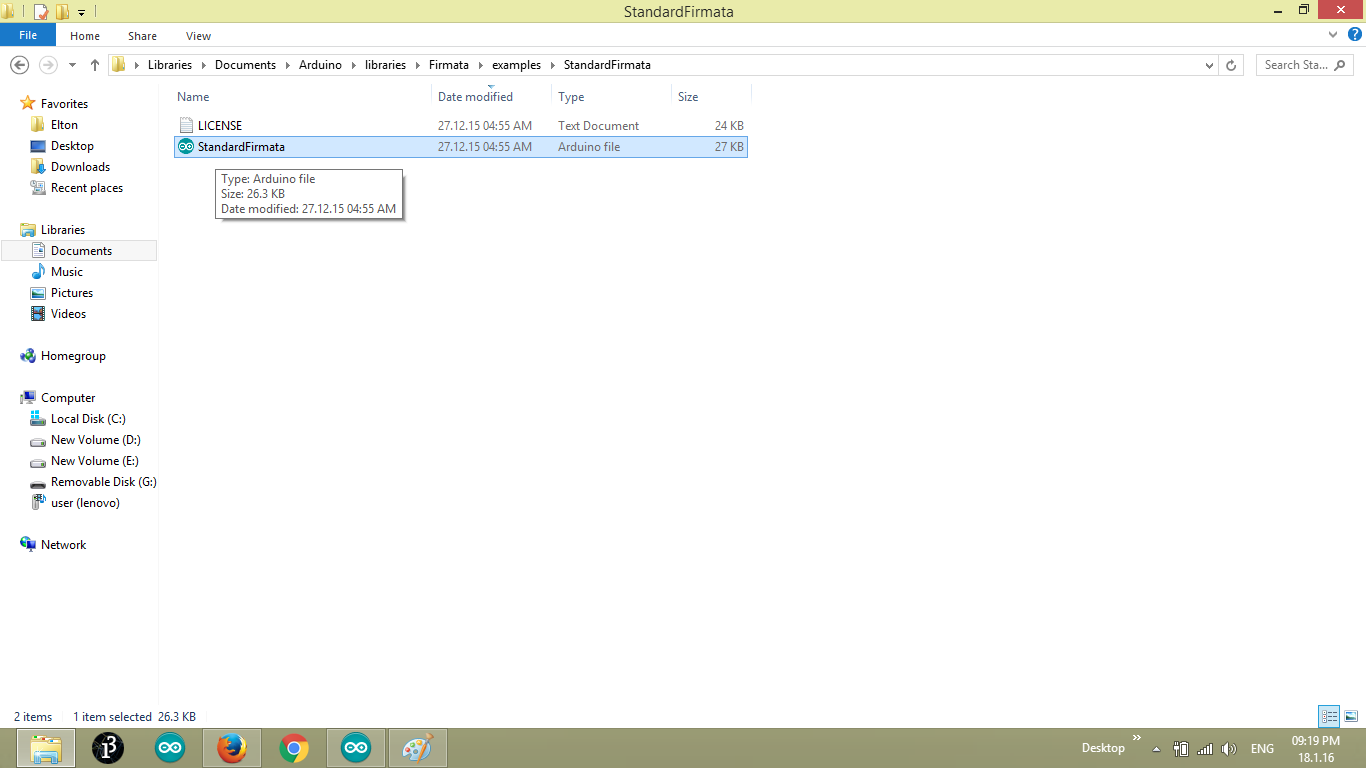
Task: Launch Processing from the taskbar
Action: pos(108,748)
